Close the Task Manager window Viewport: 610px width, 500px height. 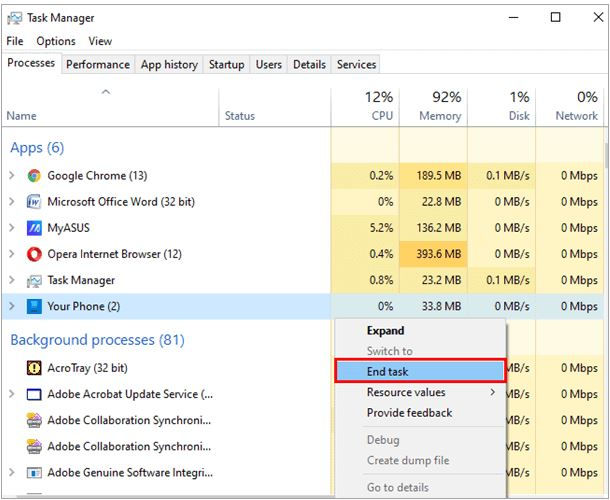pyautogui.click(x=598, y=18)
